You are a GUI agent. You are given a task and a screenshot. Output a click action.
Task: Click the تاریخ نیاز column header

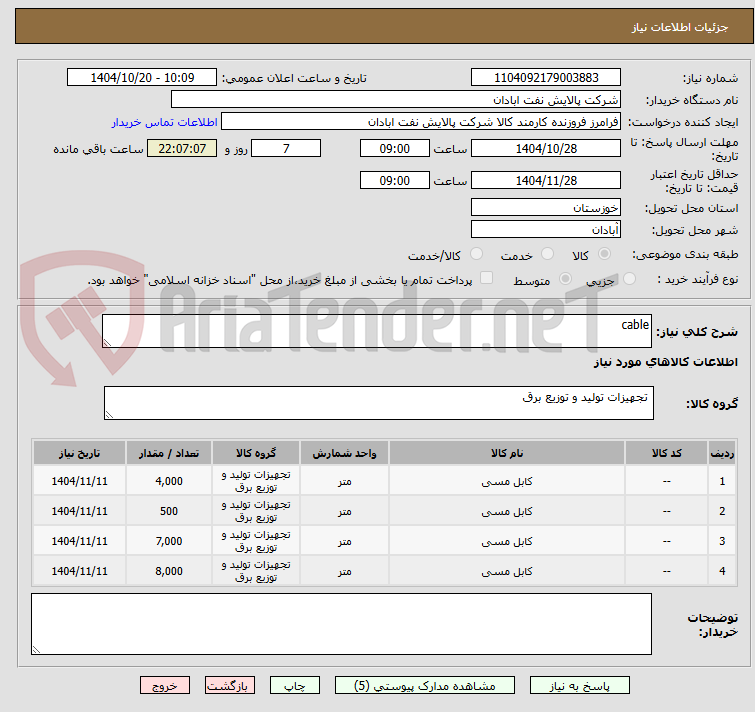[x=79, y=452]
